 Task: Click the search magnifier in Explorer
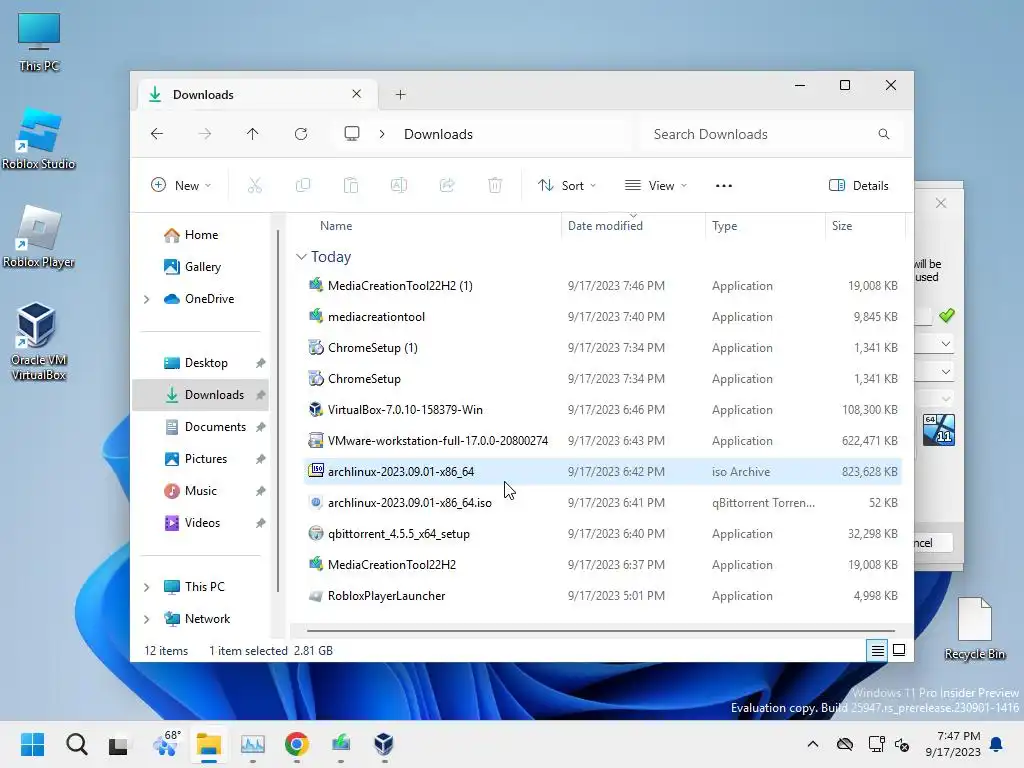point(884,134)
